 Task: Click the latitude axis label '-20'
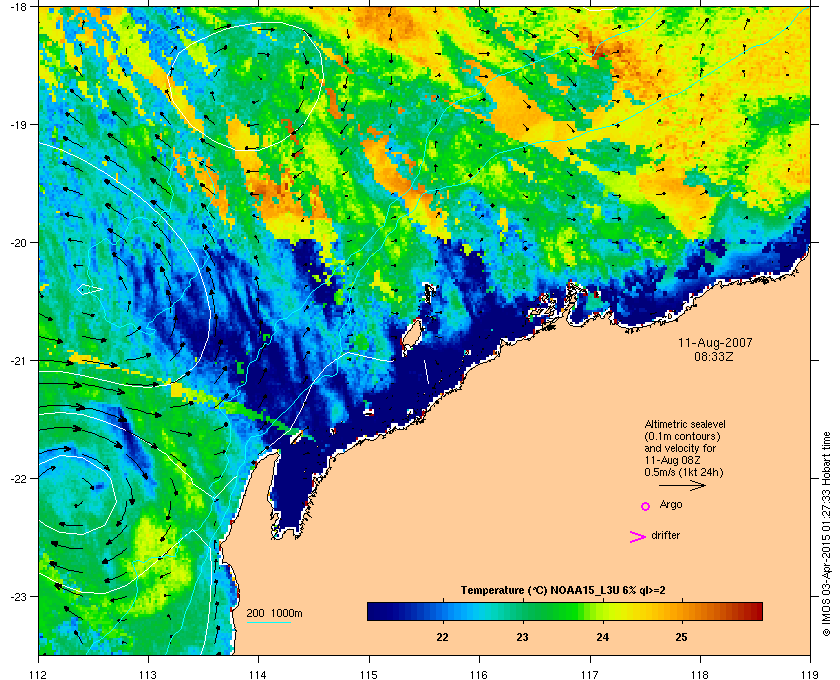click(18, 242)
